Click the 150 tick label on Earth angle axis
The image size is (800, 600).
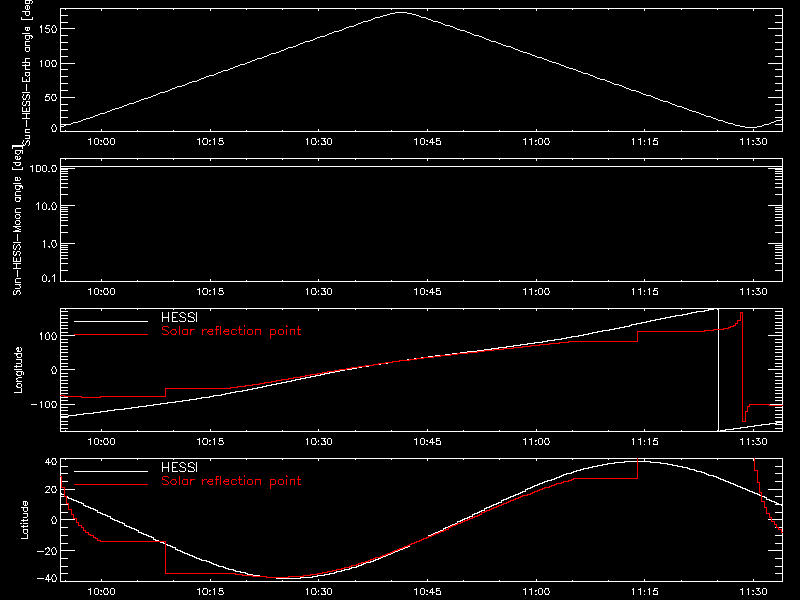point(48,29)
